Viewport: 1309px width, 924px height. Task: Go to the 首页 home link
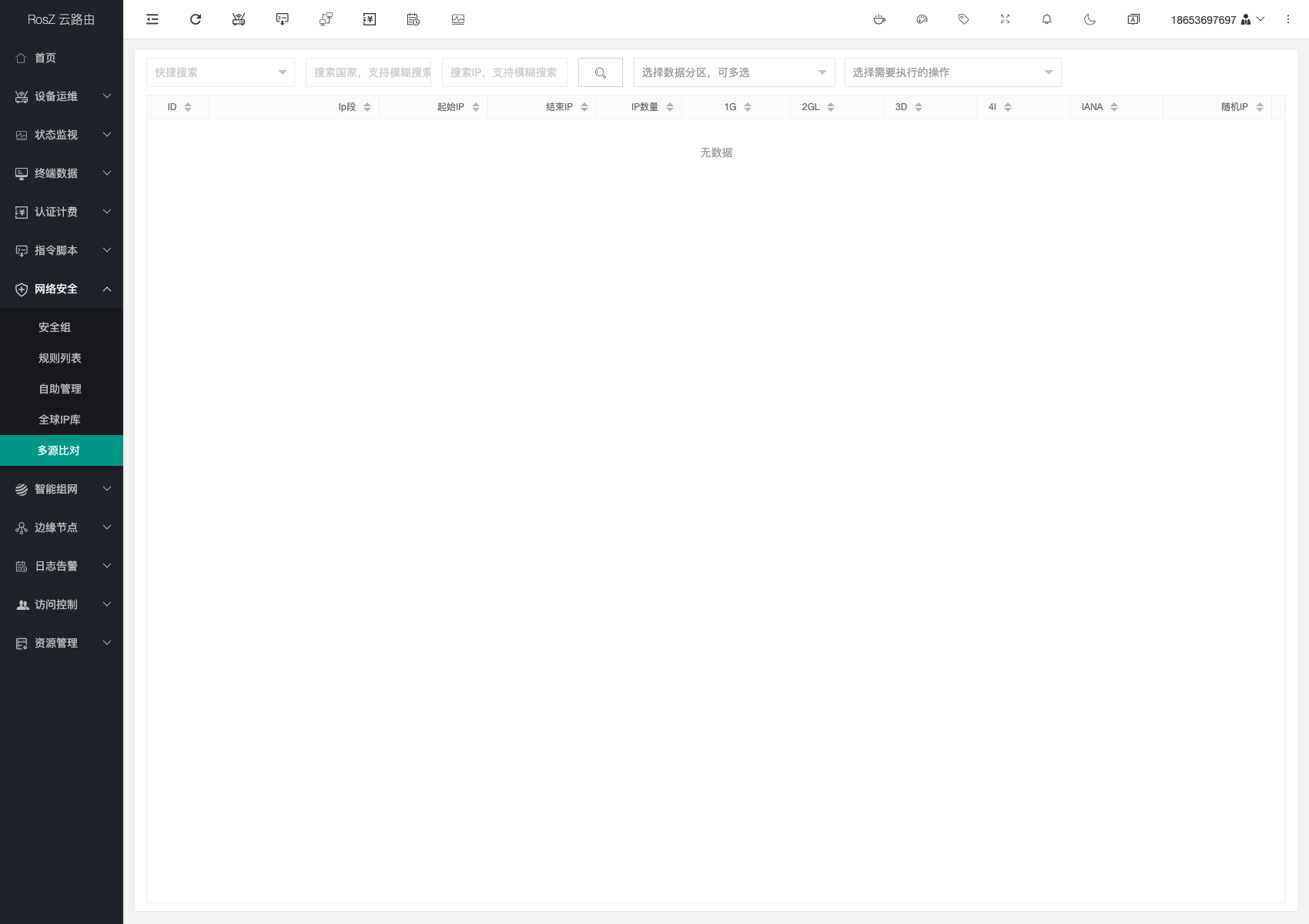coord(45,58)
